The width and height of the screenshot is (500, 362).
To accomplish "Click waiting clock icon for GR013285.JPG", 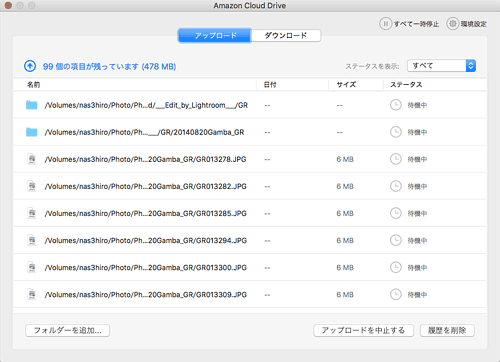I will pyautogui.click(x=396, y=213).
